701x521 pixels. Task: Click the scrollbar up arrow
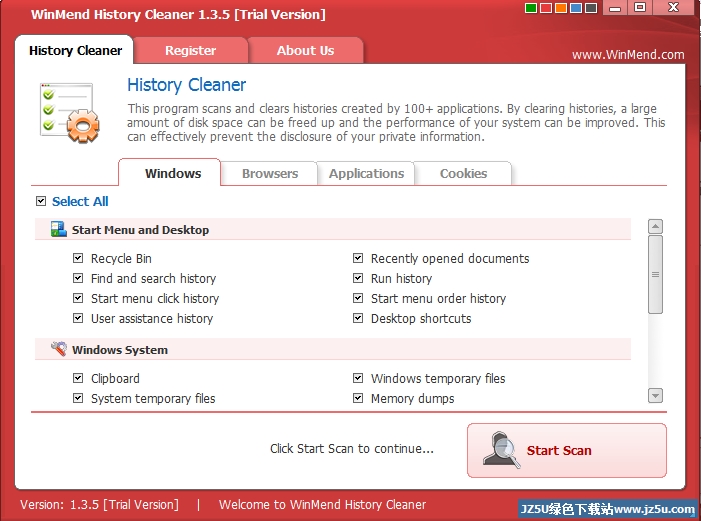(655, 227)
